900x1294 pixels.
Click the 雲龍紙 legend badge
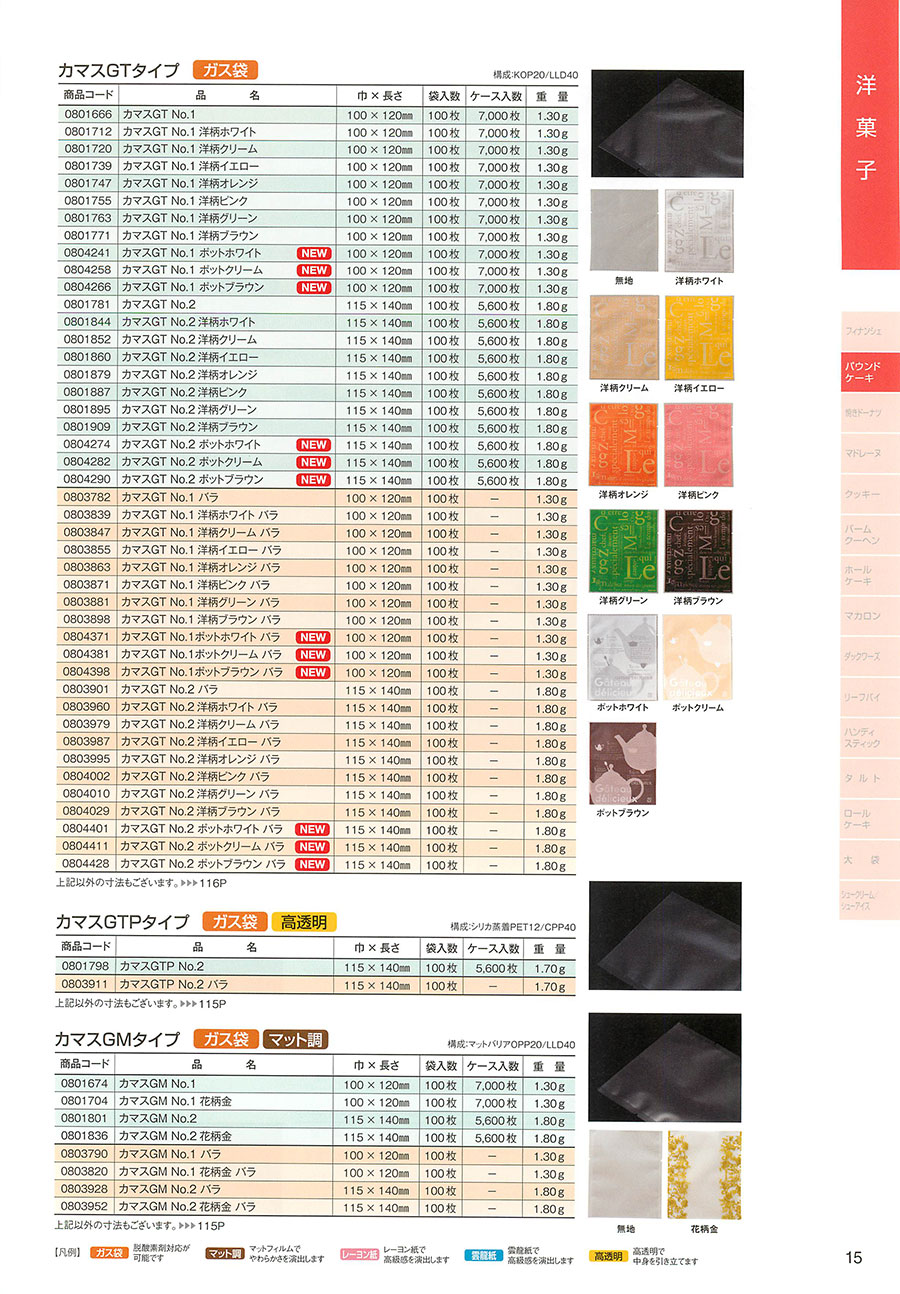(484, 1254)
